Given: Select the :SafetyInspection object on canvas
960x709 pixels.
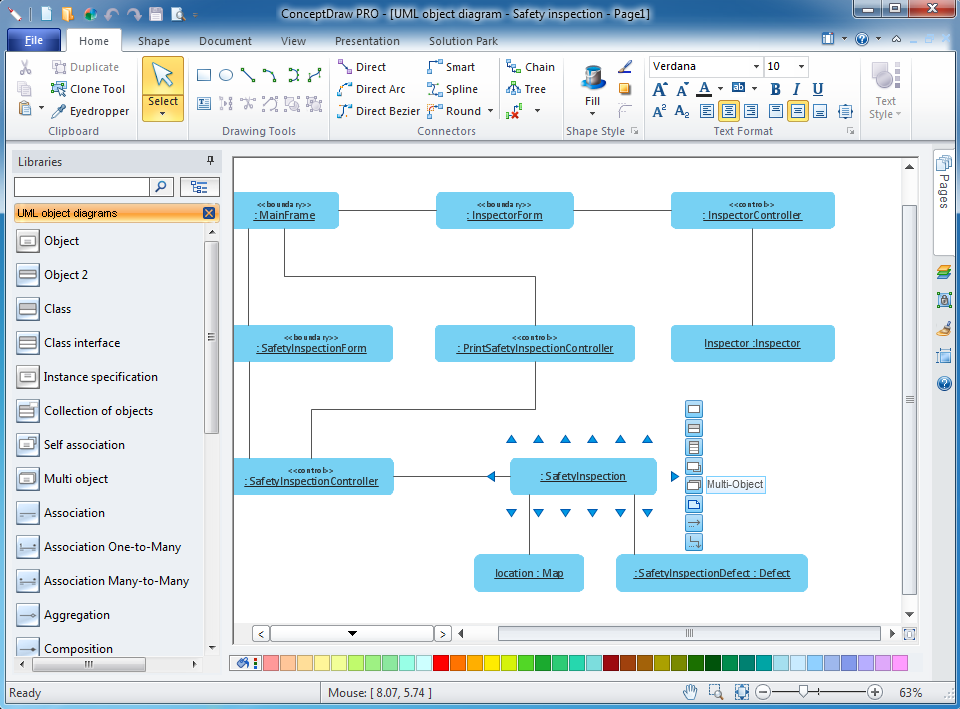Looking at the screenshot, I should (583, 476).
